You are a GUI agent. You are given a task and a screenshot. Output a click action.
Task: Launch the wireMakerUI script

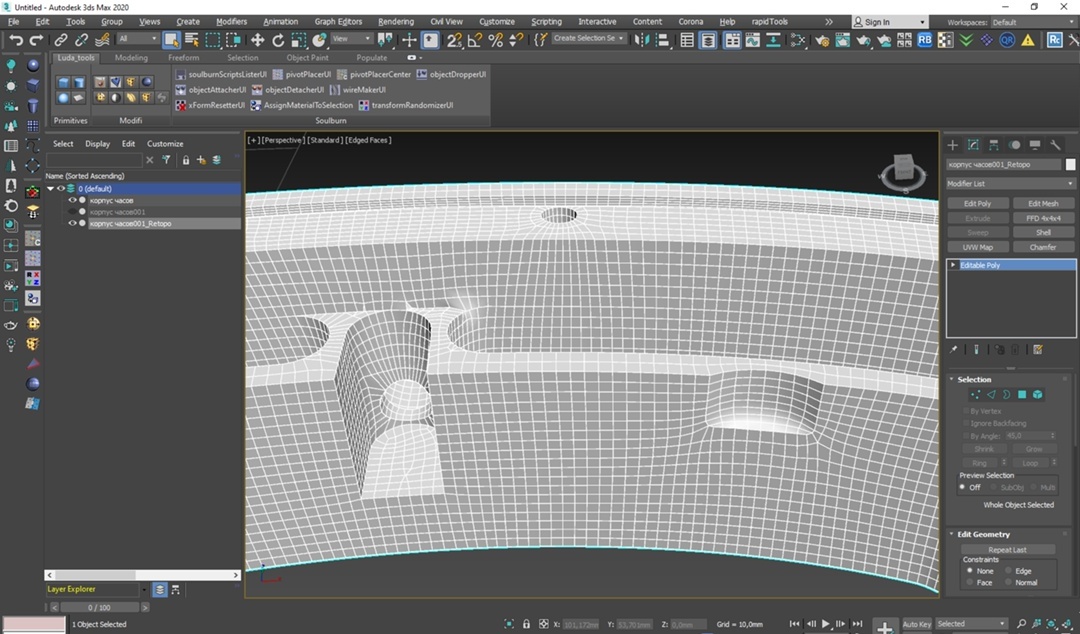tap(358, 90)
